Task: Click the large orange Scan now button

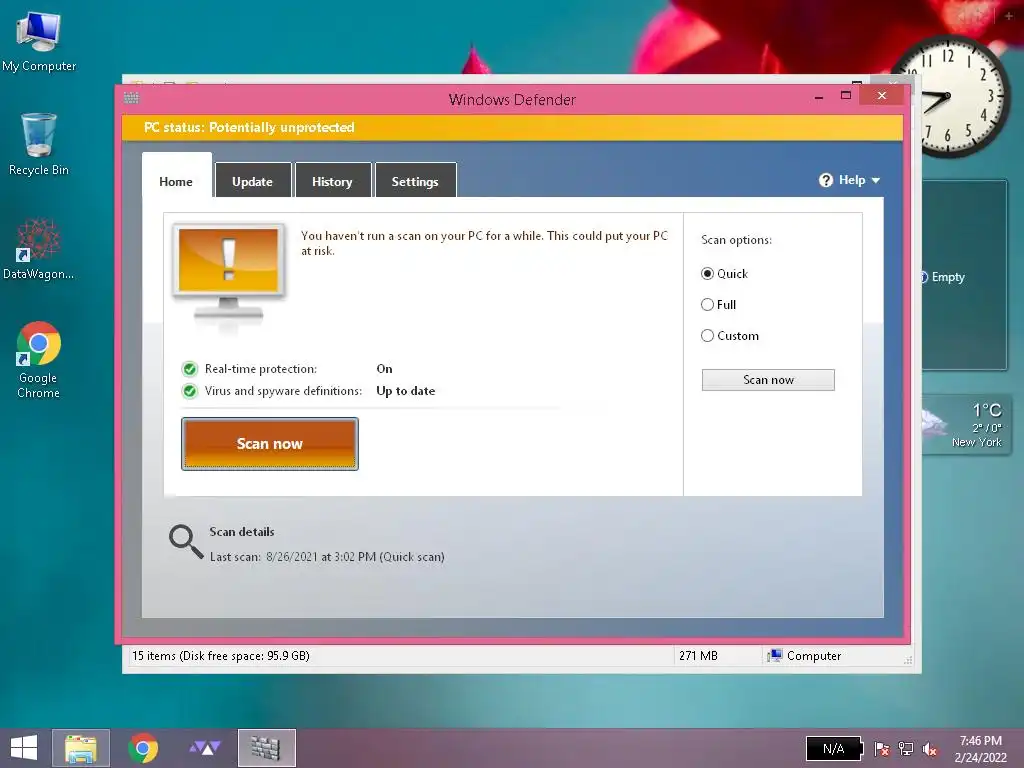Action: pyautogui.click(x=270, y=444)
